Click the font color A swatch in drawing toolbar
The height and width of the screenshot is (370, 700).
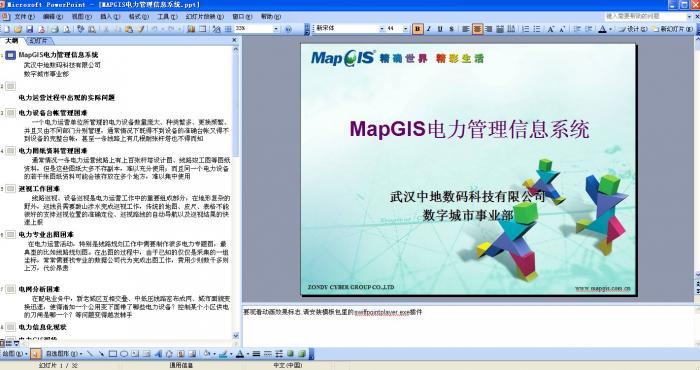point(240,354)
